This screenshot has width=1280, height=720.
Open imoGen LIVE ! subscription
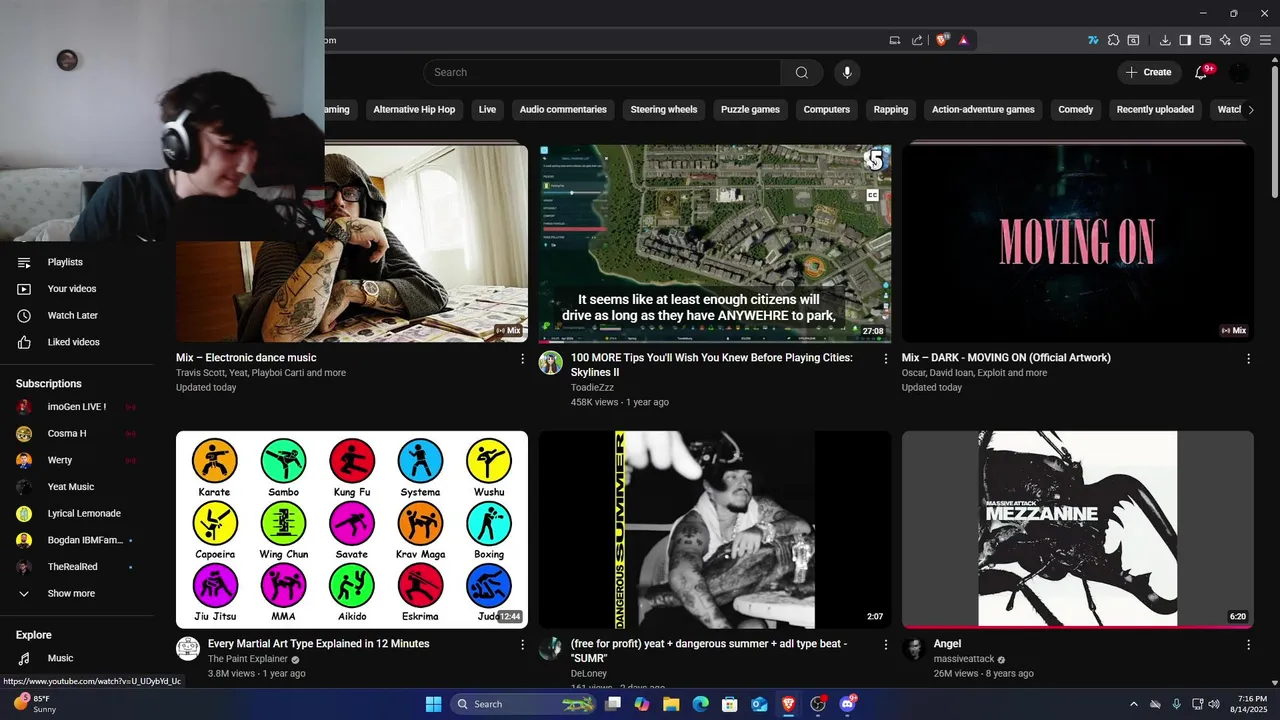pos(77,407)
